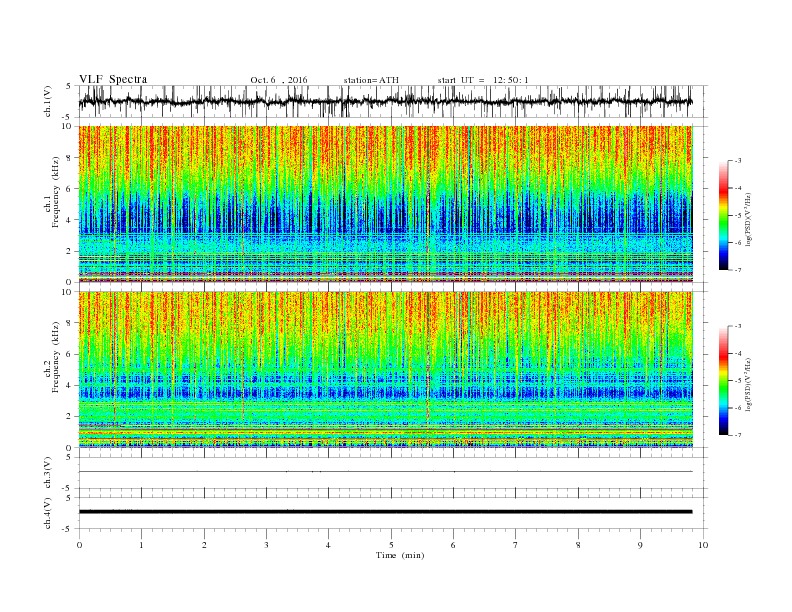Click the time axis tick label "6"
Image resolution: width=792 pixels, height=612 pixels.
coord(453,545)
